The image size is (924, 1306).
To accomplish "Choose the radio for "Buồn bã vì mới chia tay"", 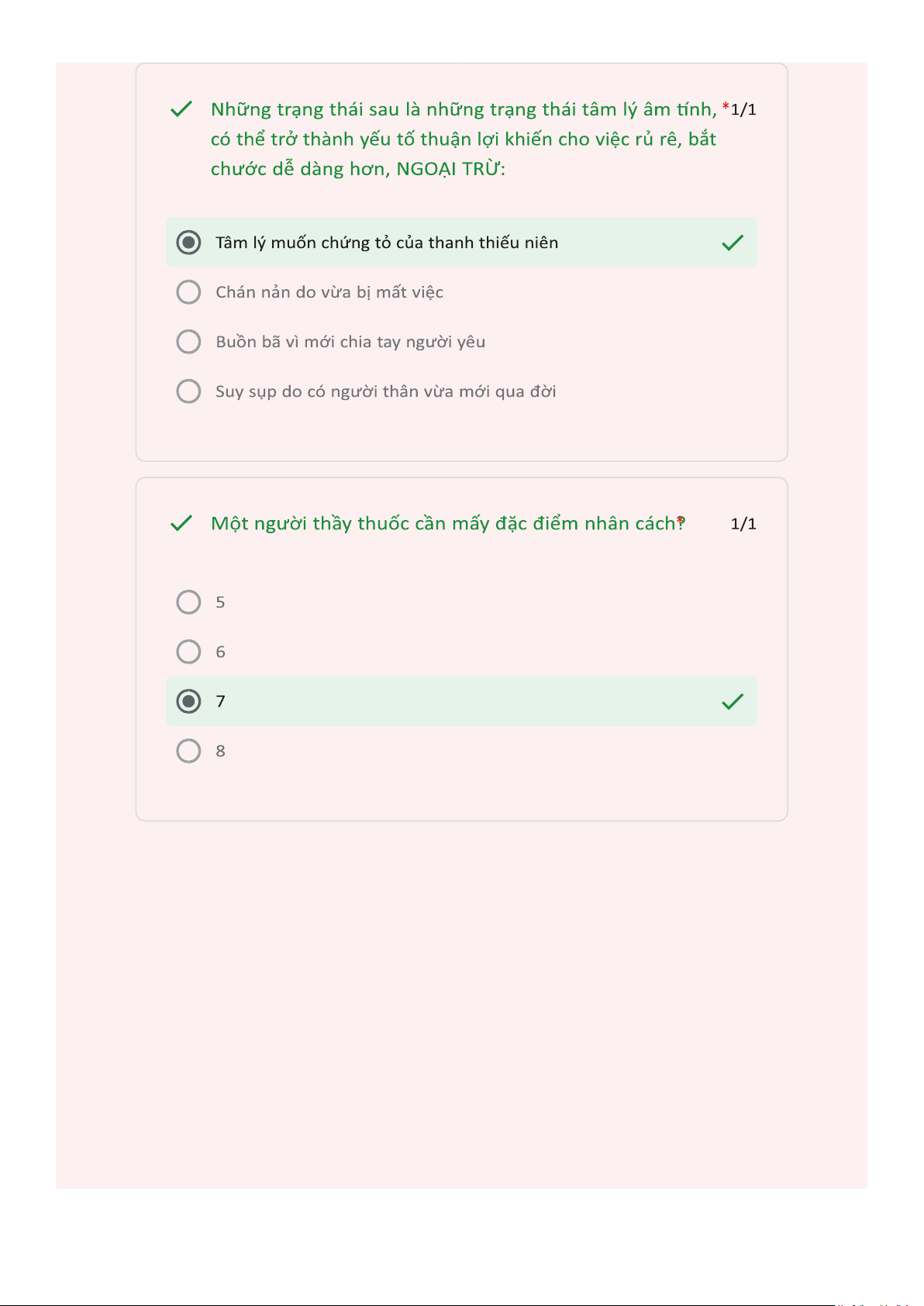I will [x=188, y=342].
